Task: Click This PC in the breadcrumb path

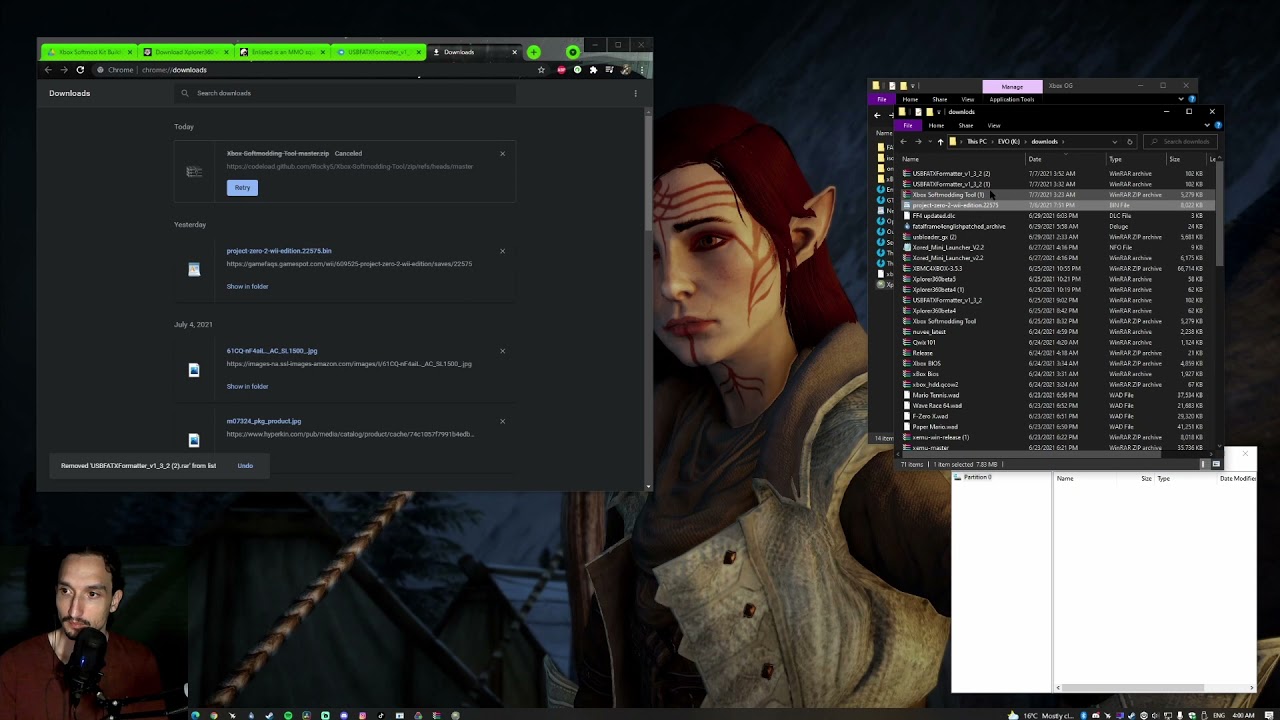Action: pos(977,141)
